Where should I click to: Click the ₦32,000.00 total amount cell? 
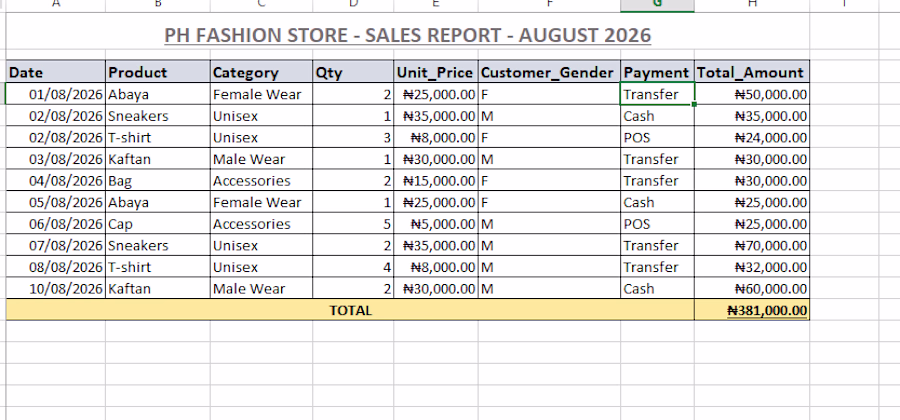(x=752, y=267)
